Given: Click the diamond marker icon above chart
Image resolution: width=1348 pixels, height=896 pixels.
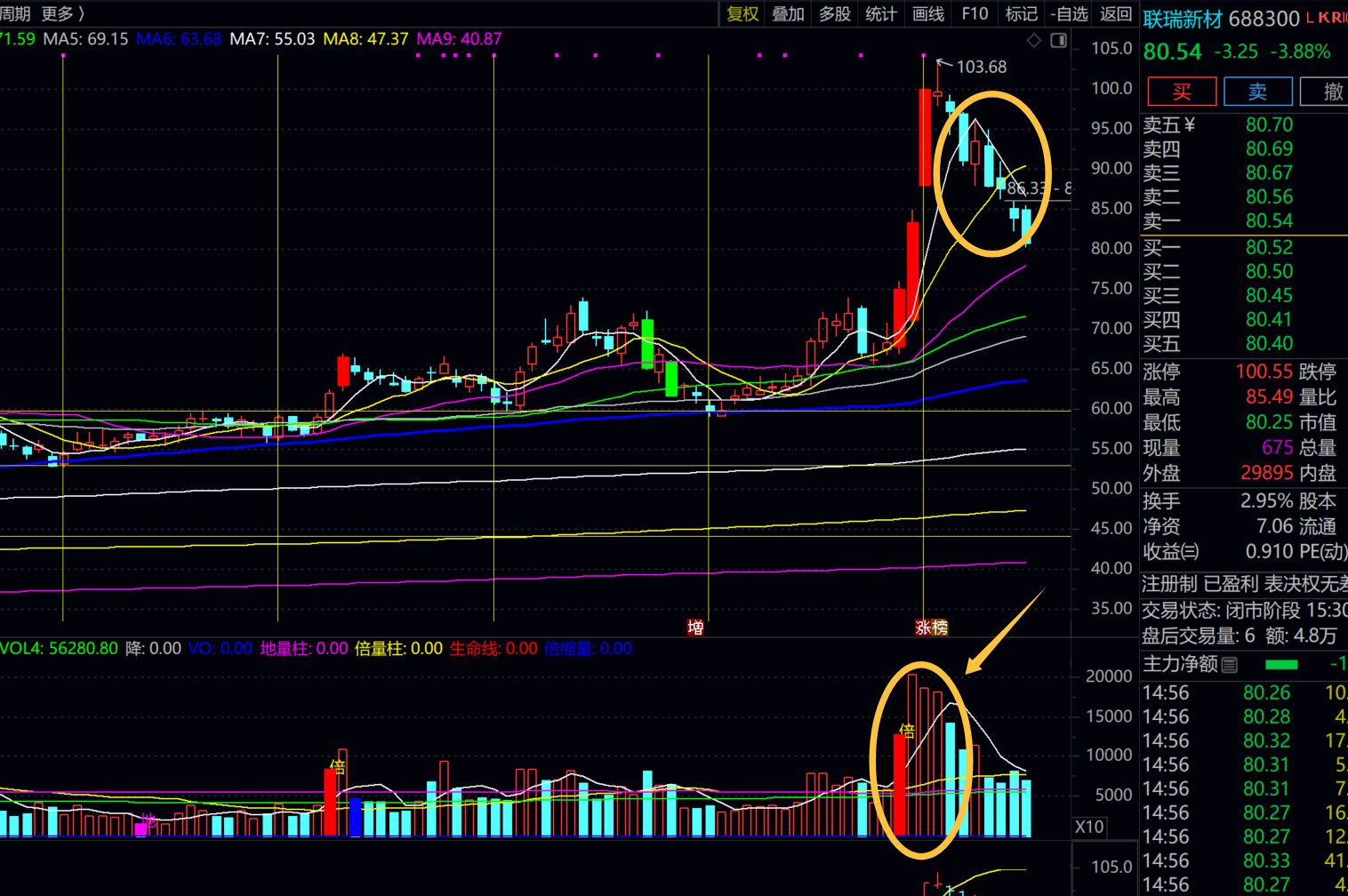Looking at the screenshot, I should [1033, 41].
